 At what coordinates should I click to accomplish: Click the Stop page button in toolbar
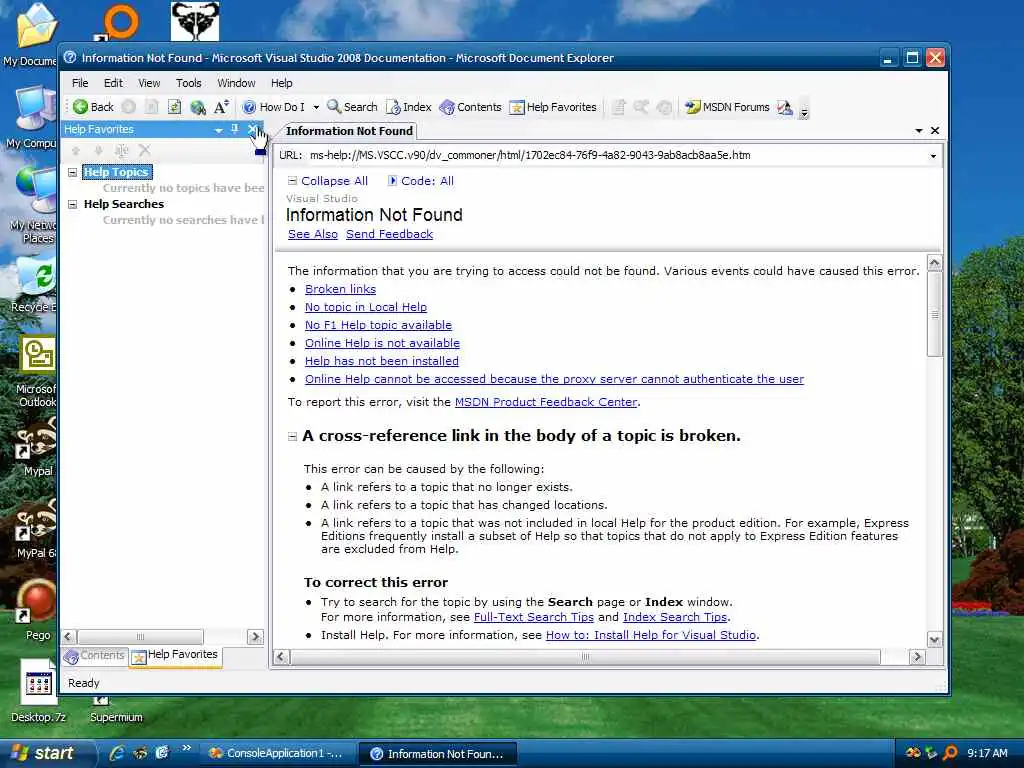point(152,107)
